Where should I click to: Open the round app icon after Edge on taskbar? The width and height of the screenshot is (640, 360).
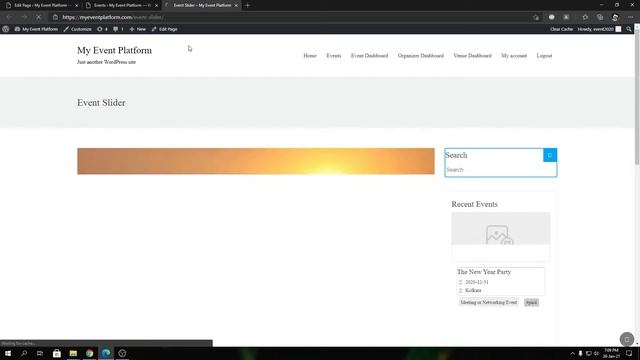122,353
